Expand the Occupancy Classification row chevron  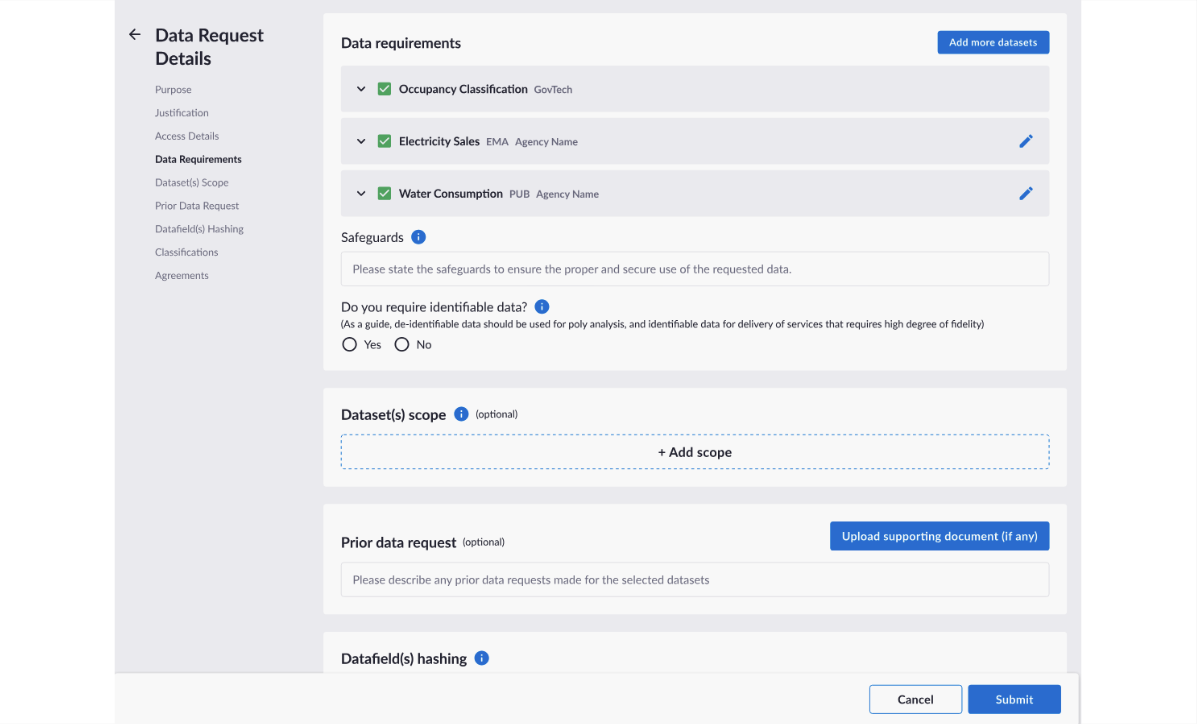click(x=361, y=89)
